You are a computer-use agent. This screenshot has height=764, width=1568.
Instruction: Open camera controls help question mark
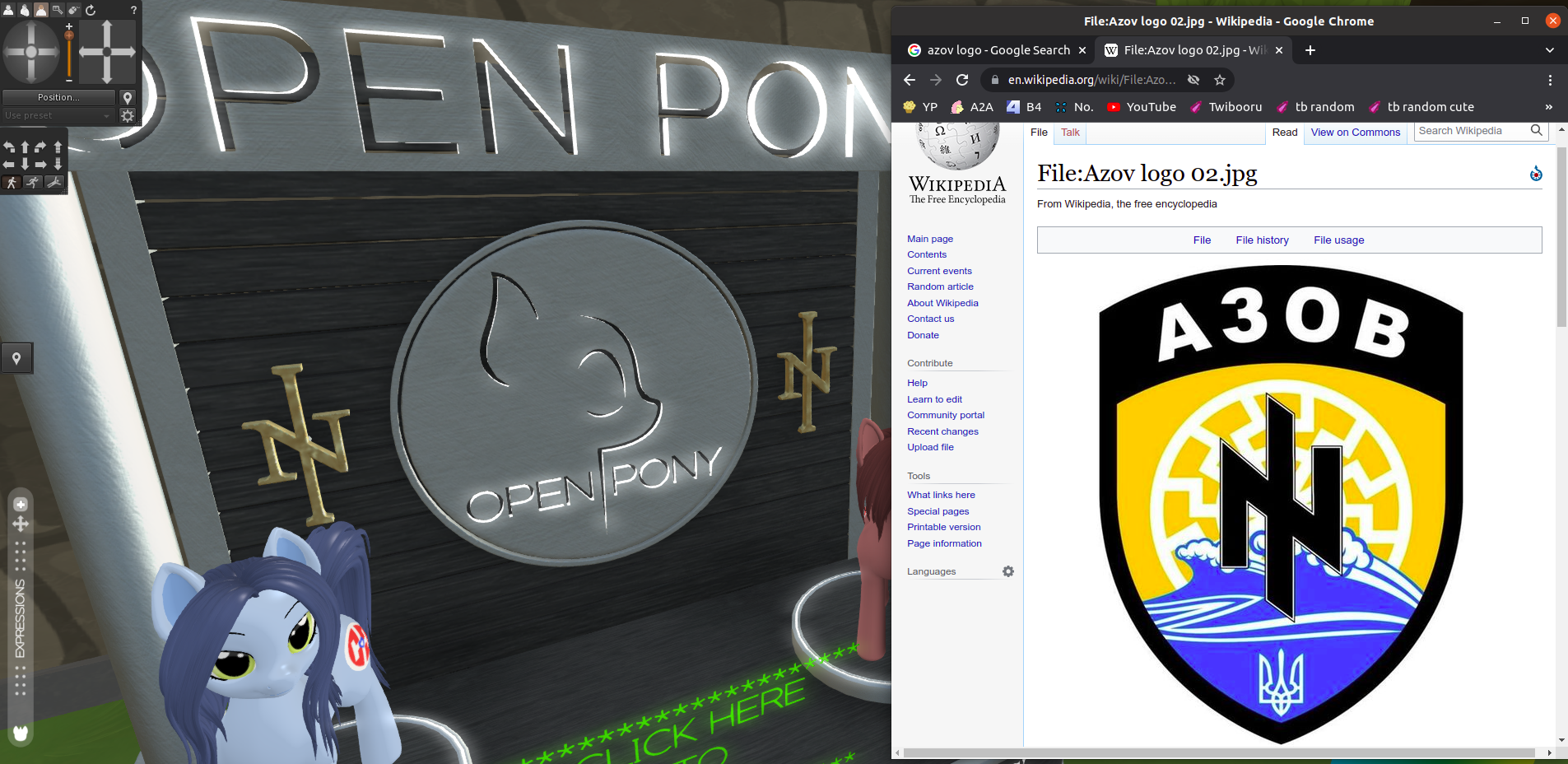(x=133, y=10)
